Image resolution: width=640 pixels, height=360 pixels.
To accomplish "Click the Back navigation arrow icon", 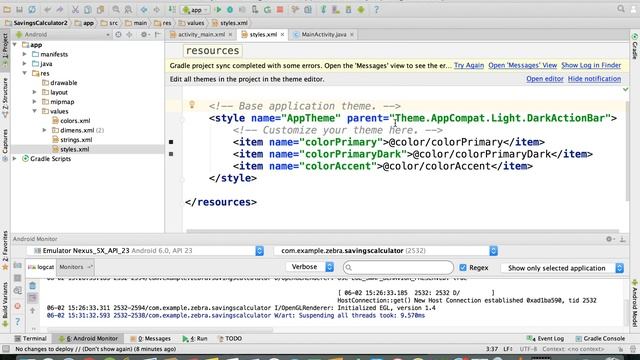I will coord(144,9).
